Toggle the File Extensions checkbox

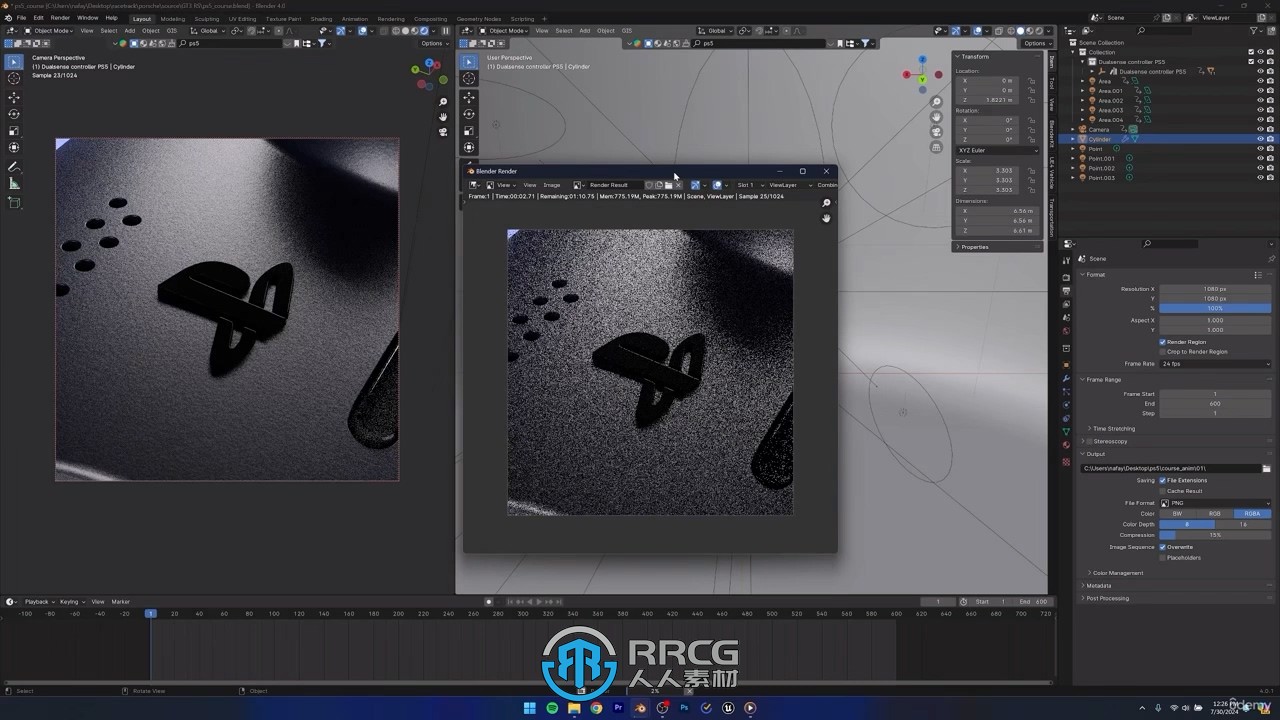pyautogui.click(x=1162, y=480)
